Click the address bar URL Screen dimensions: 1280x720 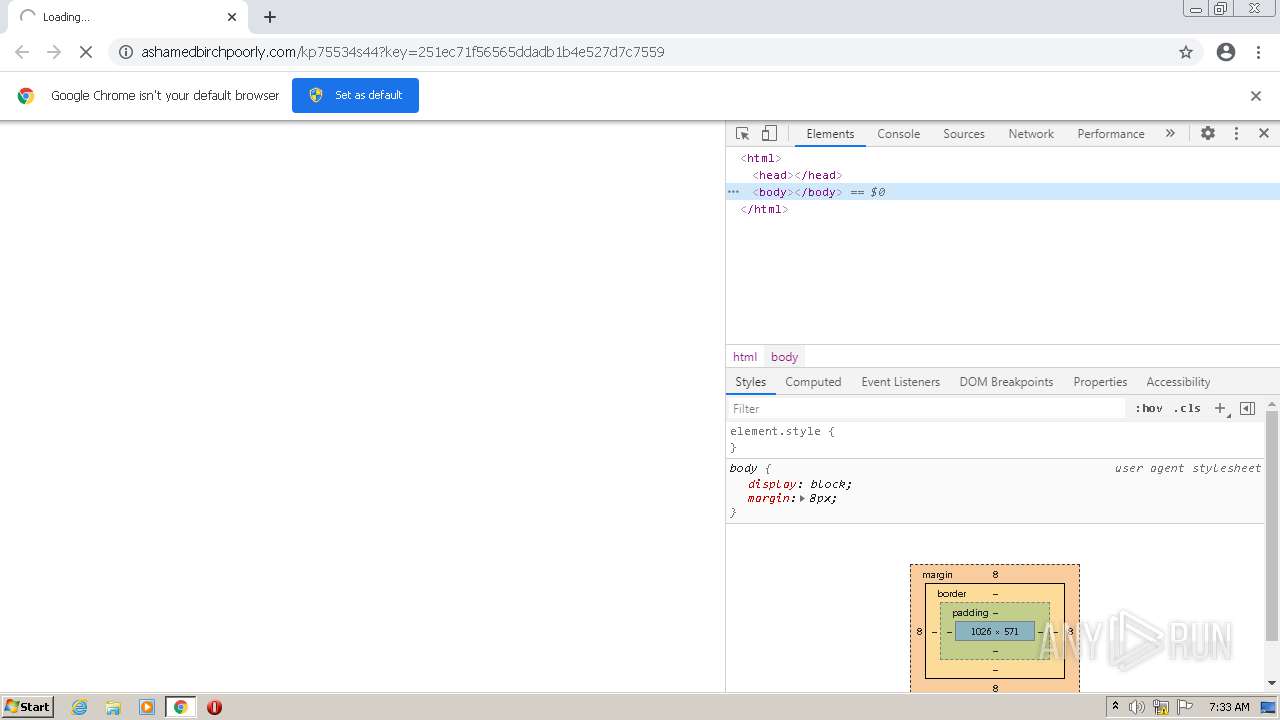click(x=403, y=52)
